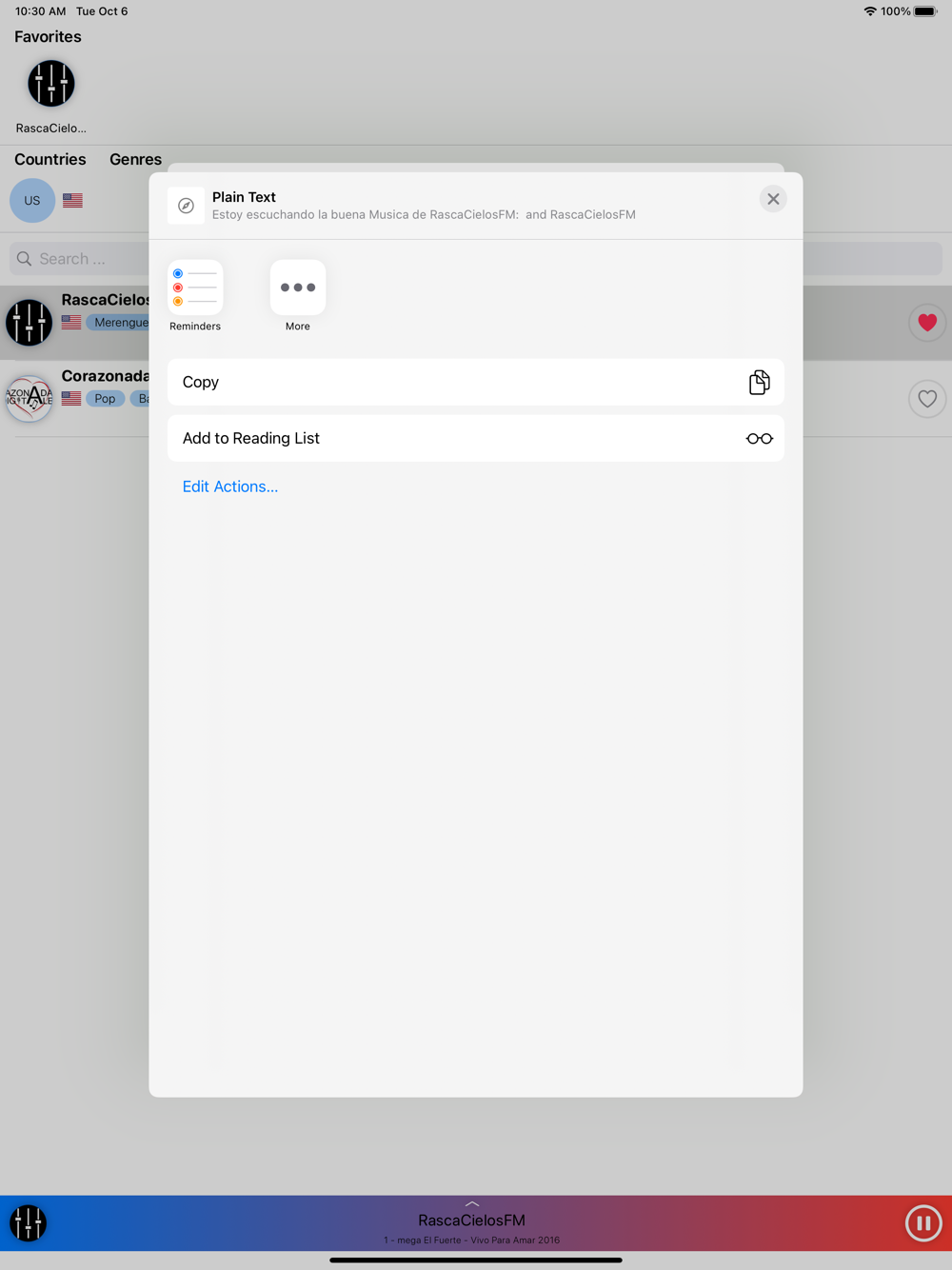The width and height of the screenshot is (952, 1270).
Task: Pause RascaCielosFM playback
Action: [x=923, y=1223]
